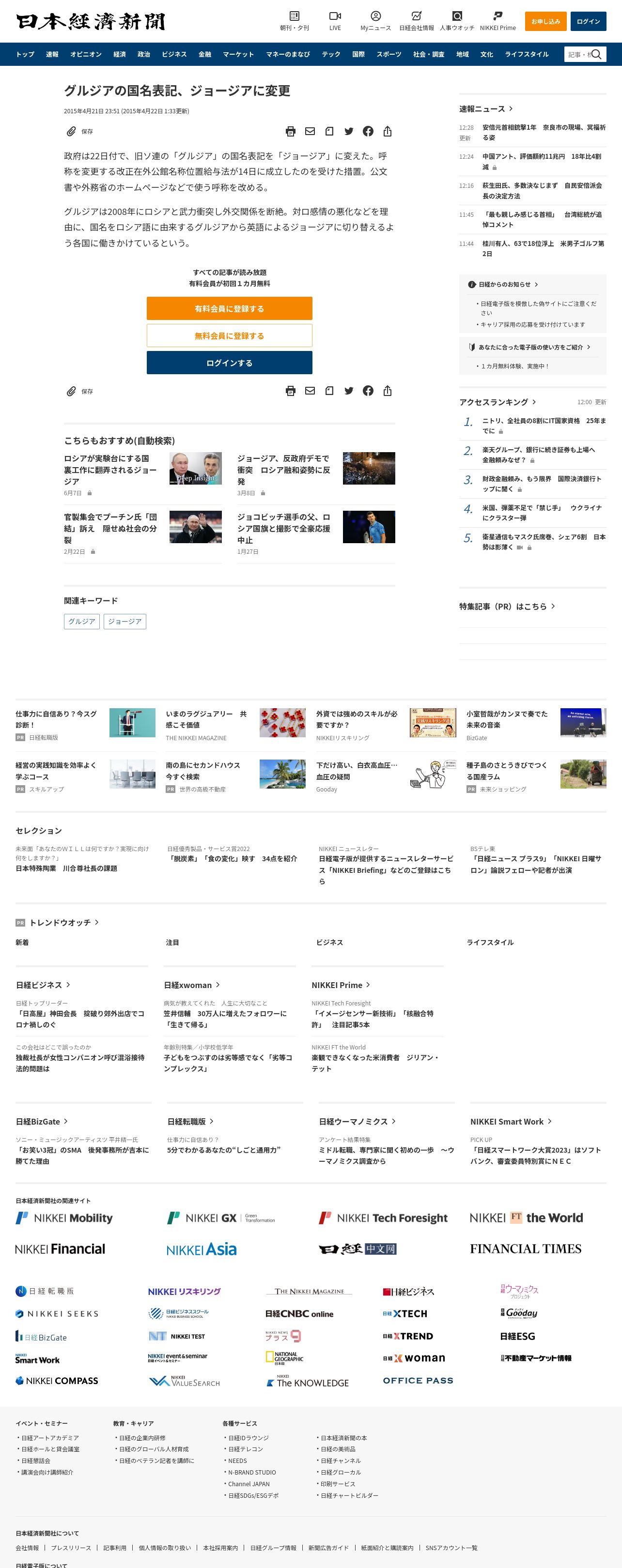Open news 中国アント、評価額約11兆円

[542, 161]
